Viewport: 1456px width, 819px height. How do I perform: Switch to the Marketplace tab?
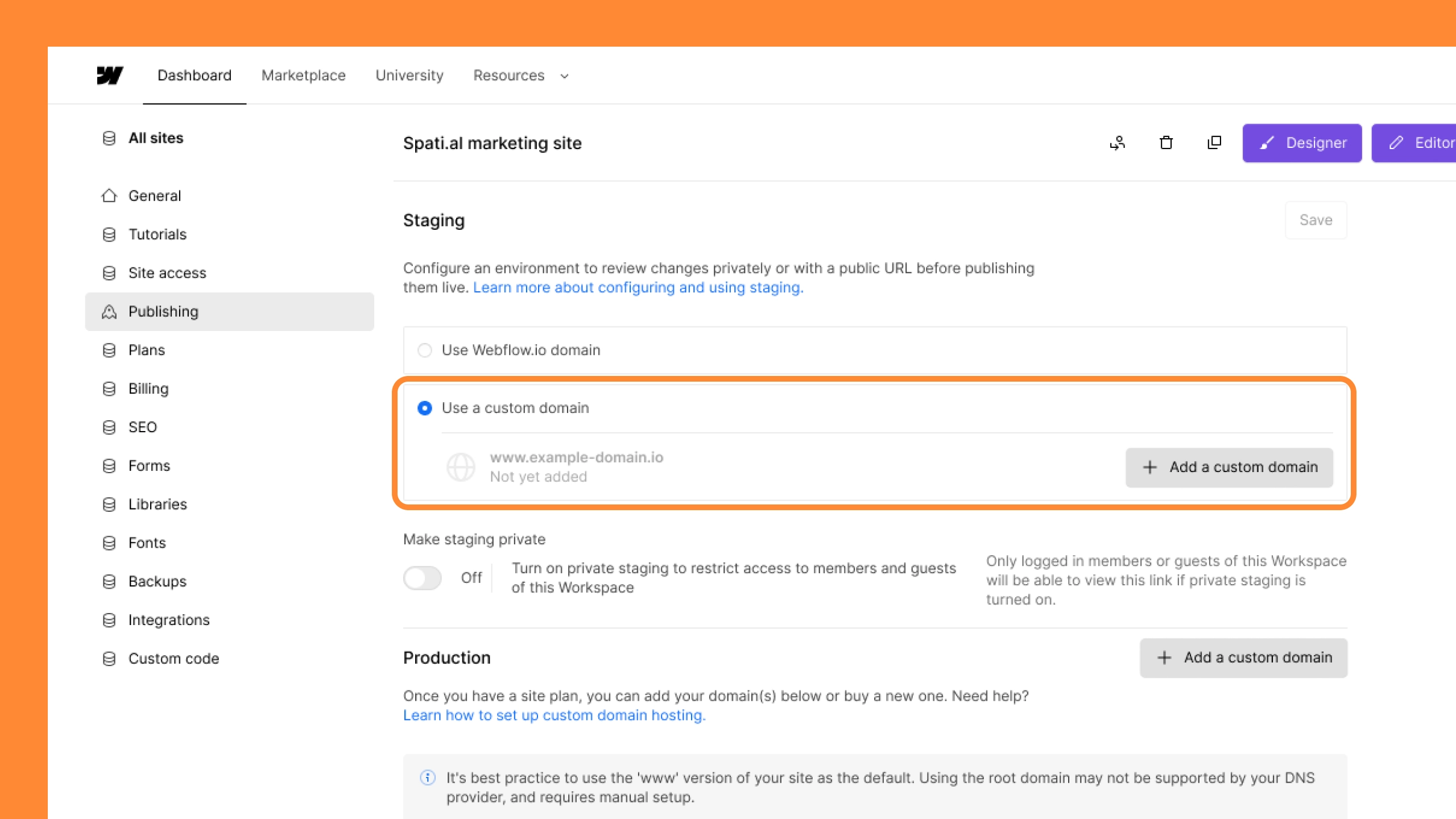[303, 75]
